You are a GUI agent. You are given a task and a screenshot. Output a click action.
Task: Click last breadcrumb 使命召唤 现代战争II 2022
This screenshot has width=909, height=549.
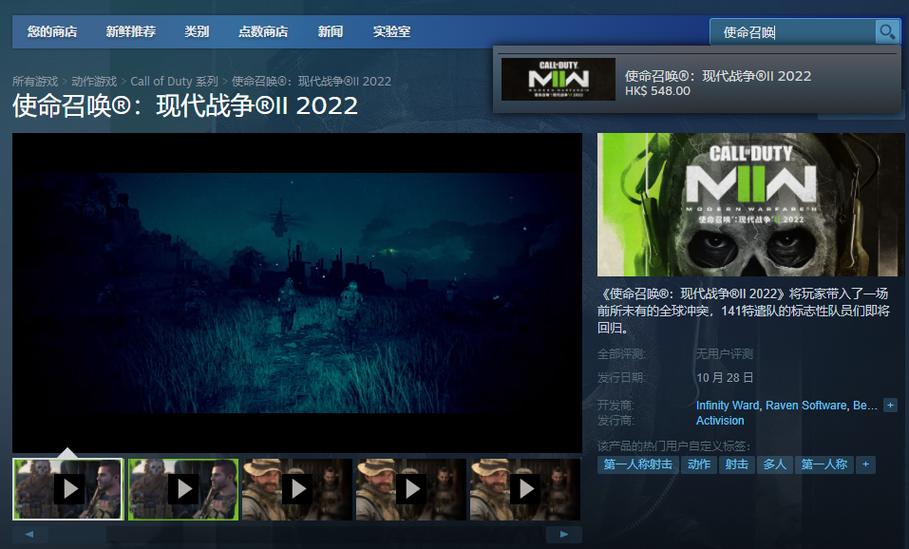(x=311, y=81)
